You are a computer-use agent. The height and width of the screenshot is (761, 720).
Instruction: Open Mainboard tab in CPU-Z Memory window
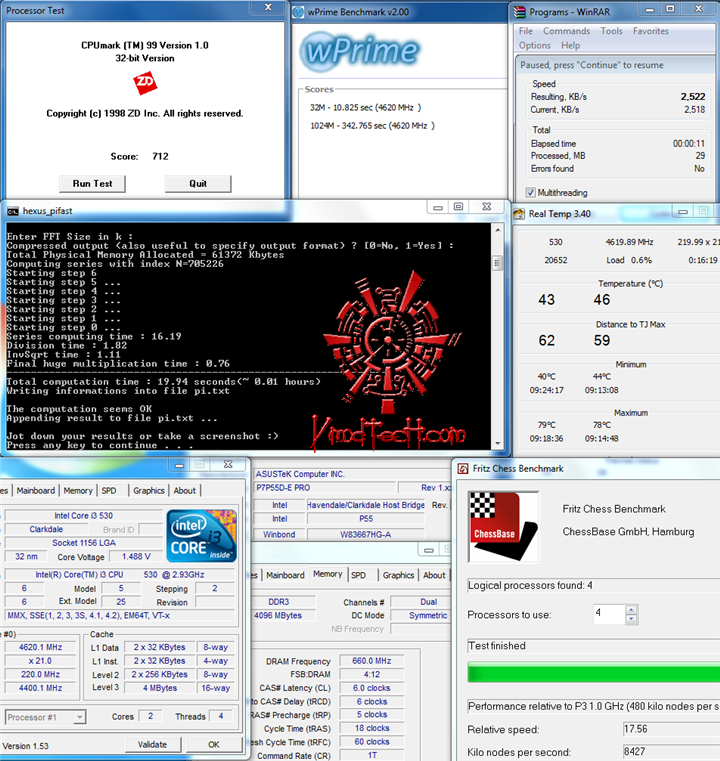tap(285, 575)
